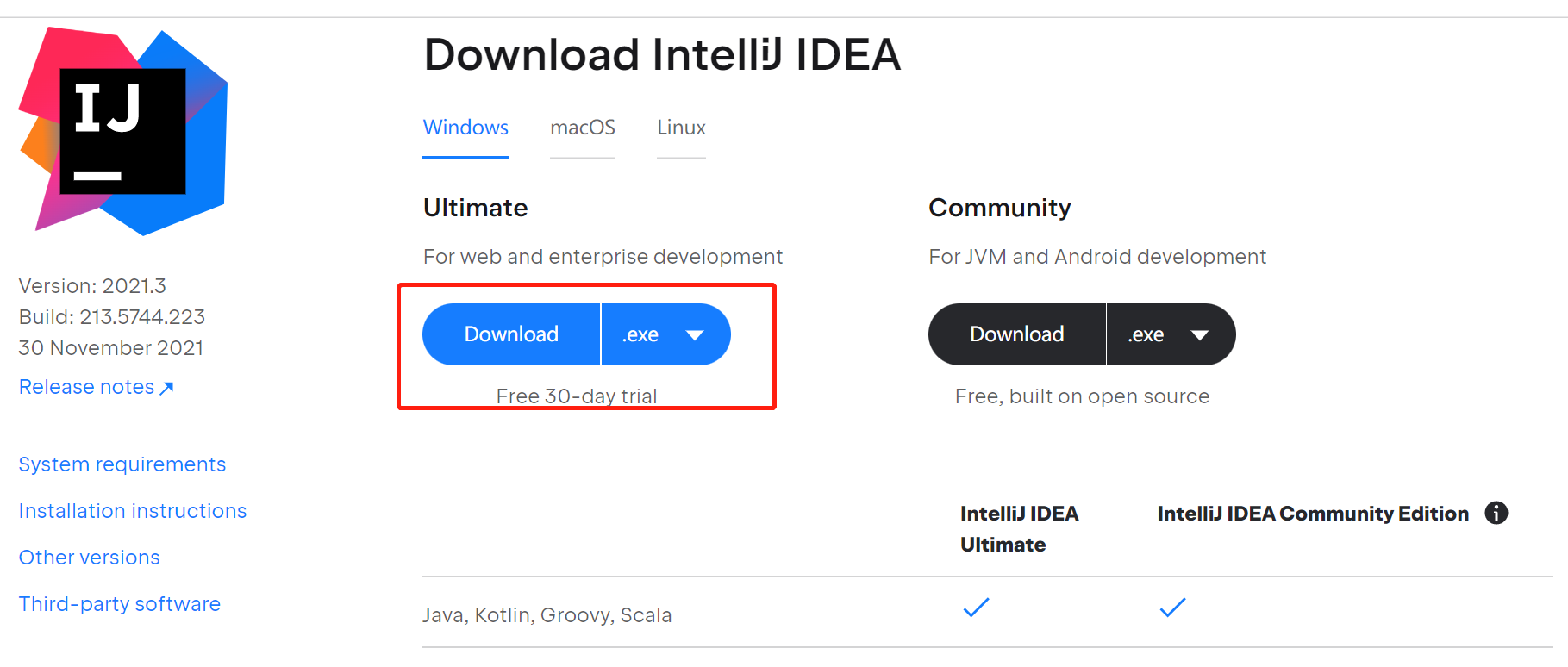The width and height of the screenshot is (1568, 667).
Task: Switch to the Windows tab
Action: 465,128
